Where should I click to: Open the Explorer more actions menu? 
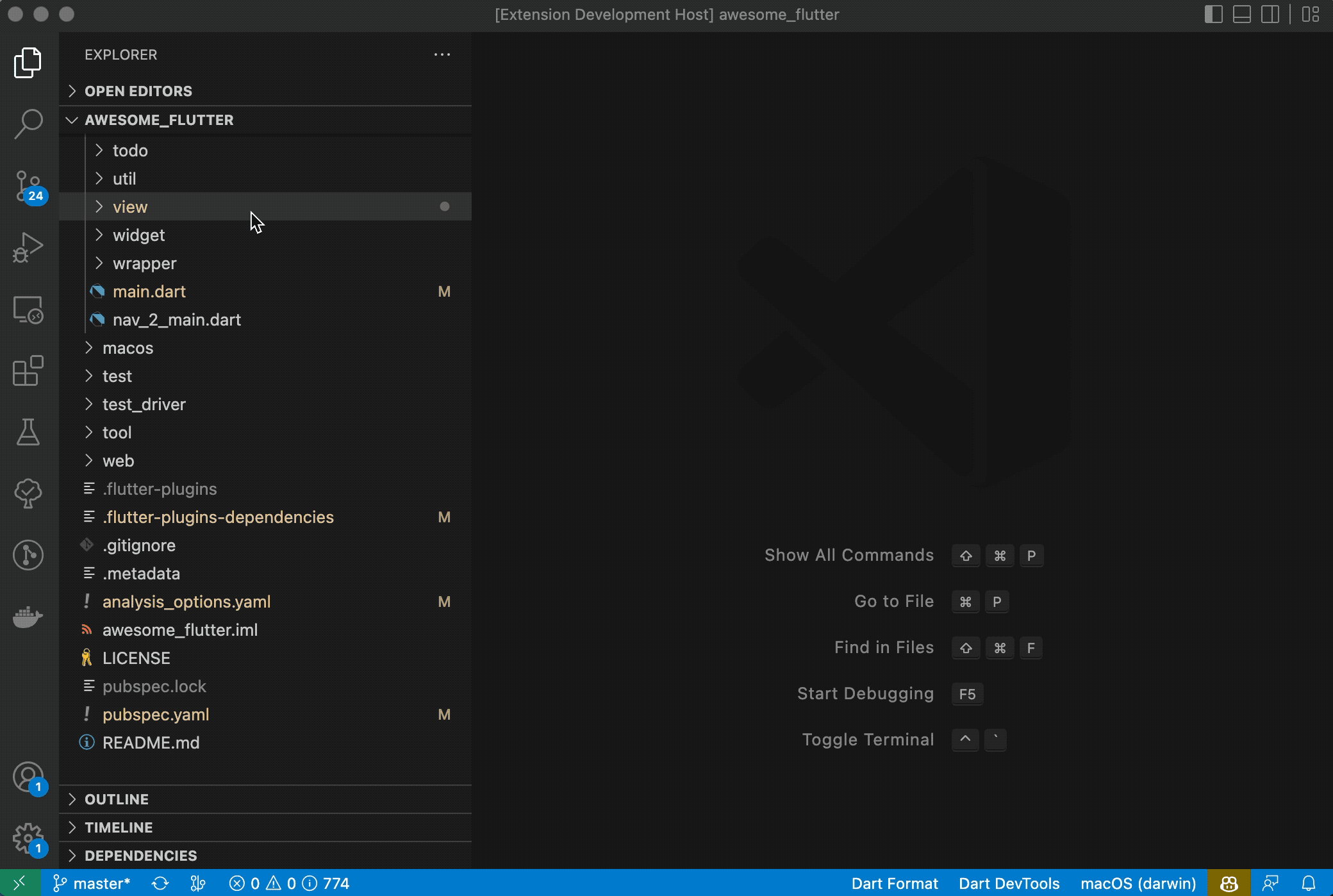point(442,54)
